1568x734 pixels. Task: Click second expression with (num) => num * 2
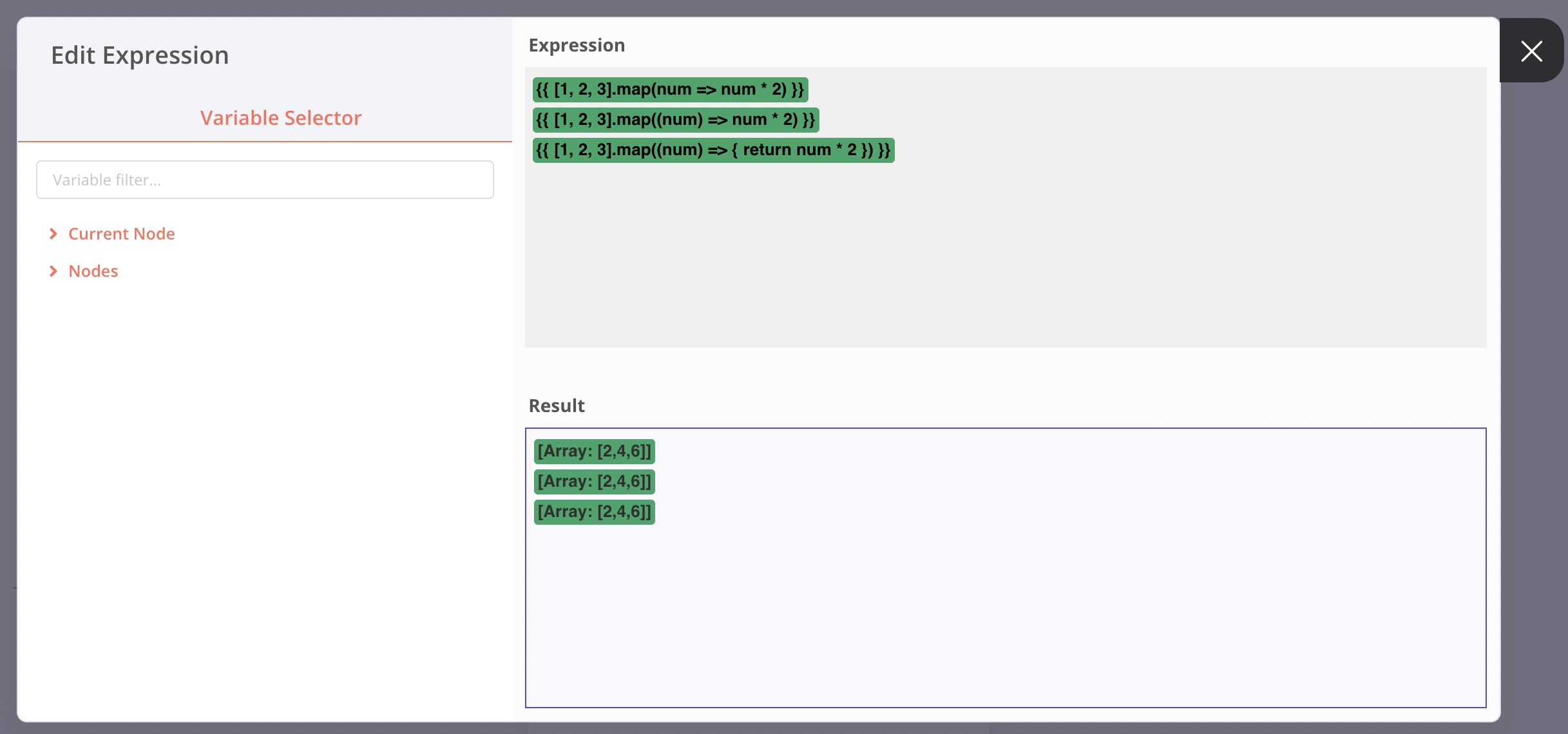tap(676, 120)
